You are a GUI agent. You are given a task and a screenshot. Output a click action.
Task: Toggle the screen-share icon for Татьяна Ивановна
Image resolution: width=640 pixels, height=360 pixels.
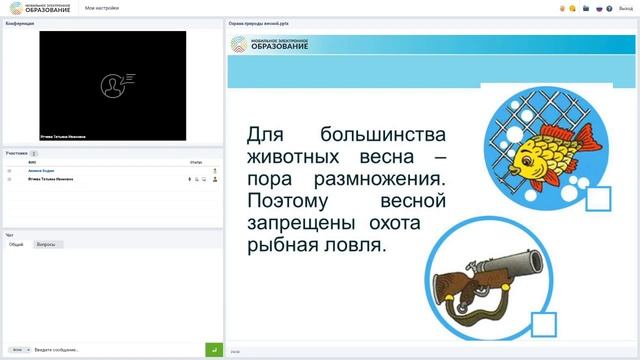204,179
